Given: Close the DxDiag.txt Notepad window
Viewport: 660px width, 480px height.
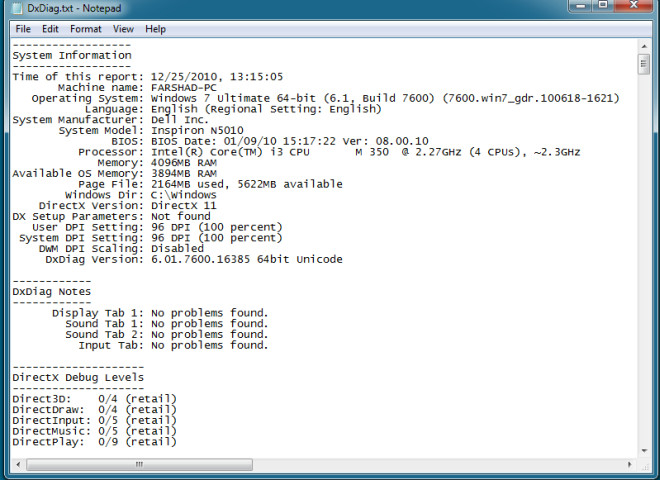Looking at the screenshot, I should (634, 5).
